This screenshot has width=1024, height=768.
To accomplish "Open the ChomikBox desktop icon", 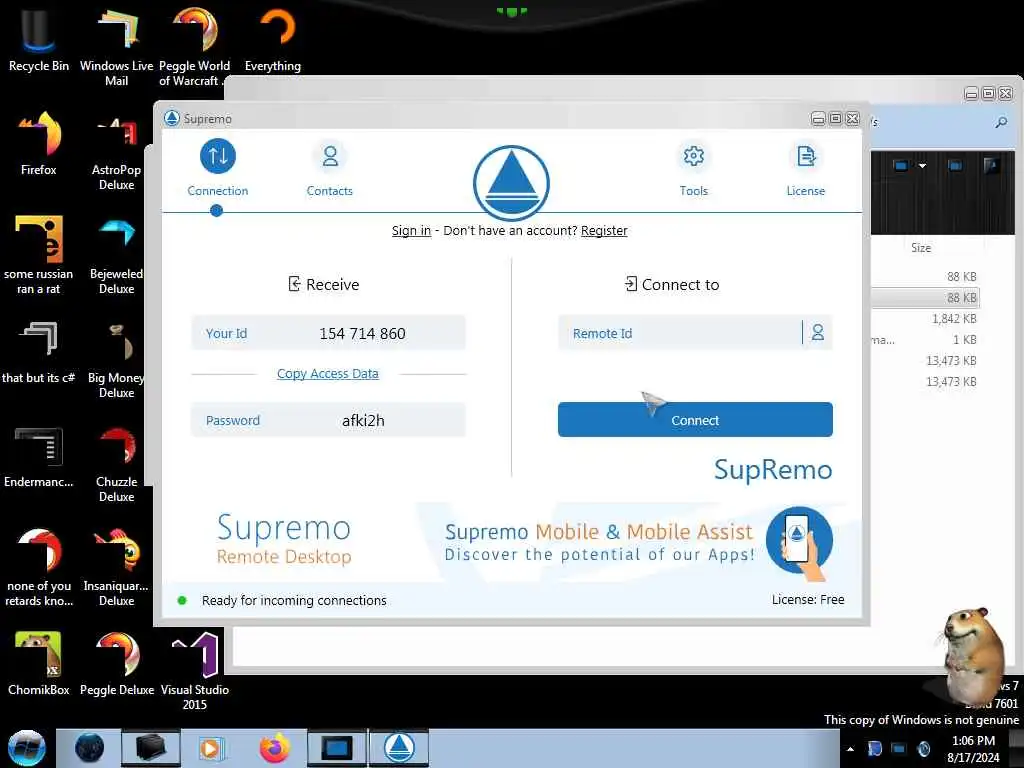I will 39,664.
